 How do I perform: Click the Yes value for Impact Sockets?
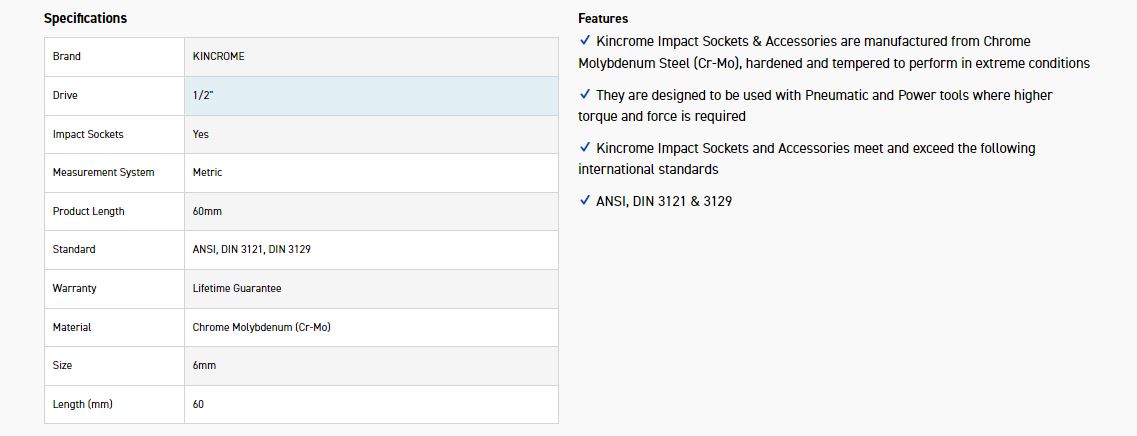[201, 134]
